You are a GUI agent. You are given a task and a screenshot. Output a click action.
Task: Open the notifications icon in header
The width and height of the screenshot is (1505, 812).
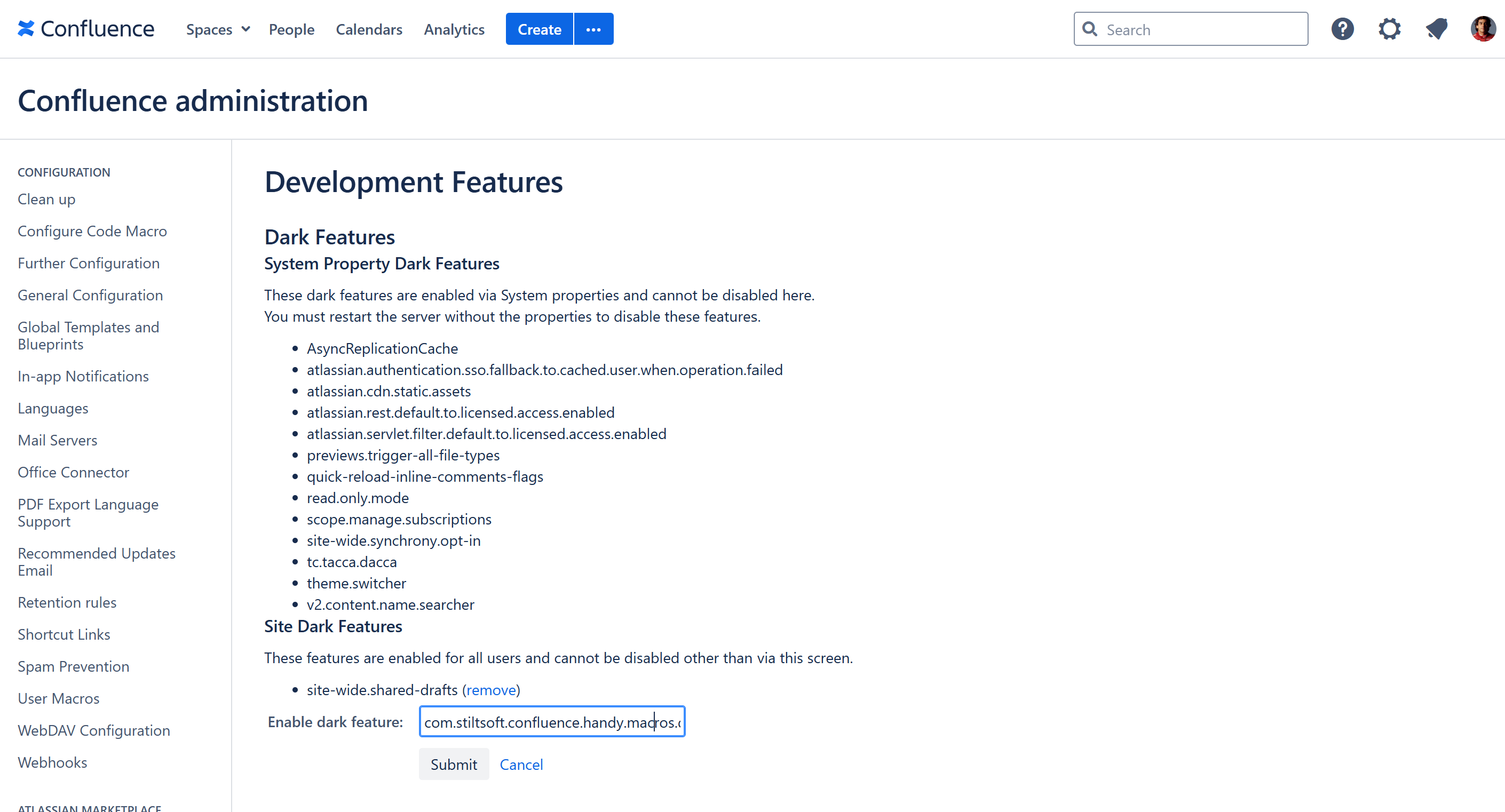click(1436, 29)
